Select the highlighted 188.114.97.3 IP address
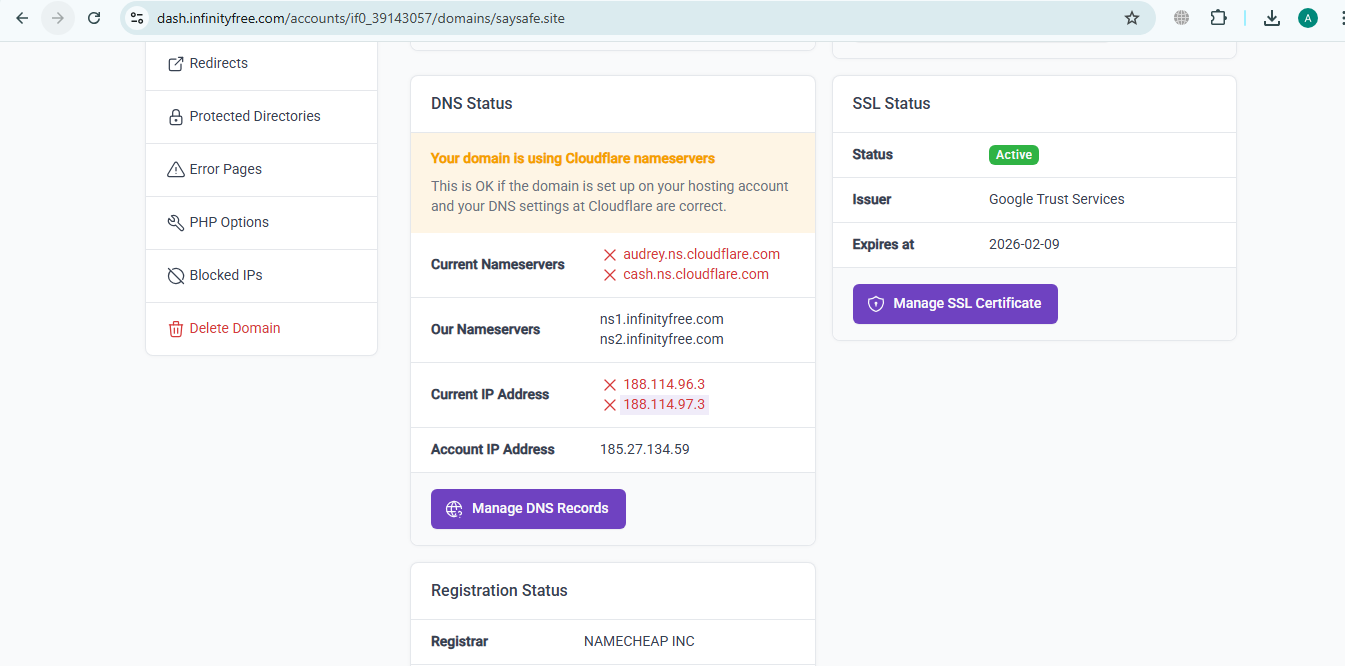This screenshot has height=666, width=1345. point(664,405)
